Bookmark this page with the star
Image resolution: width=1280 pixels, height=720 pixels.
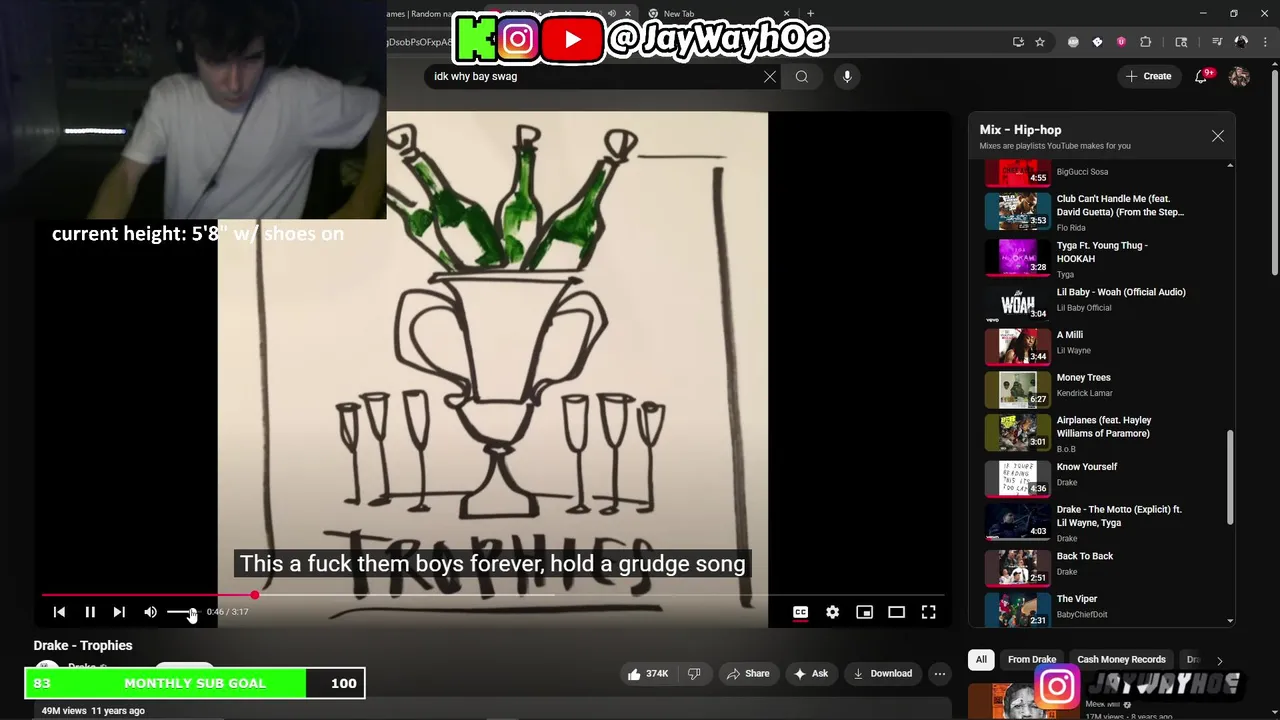(1040, 42)
